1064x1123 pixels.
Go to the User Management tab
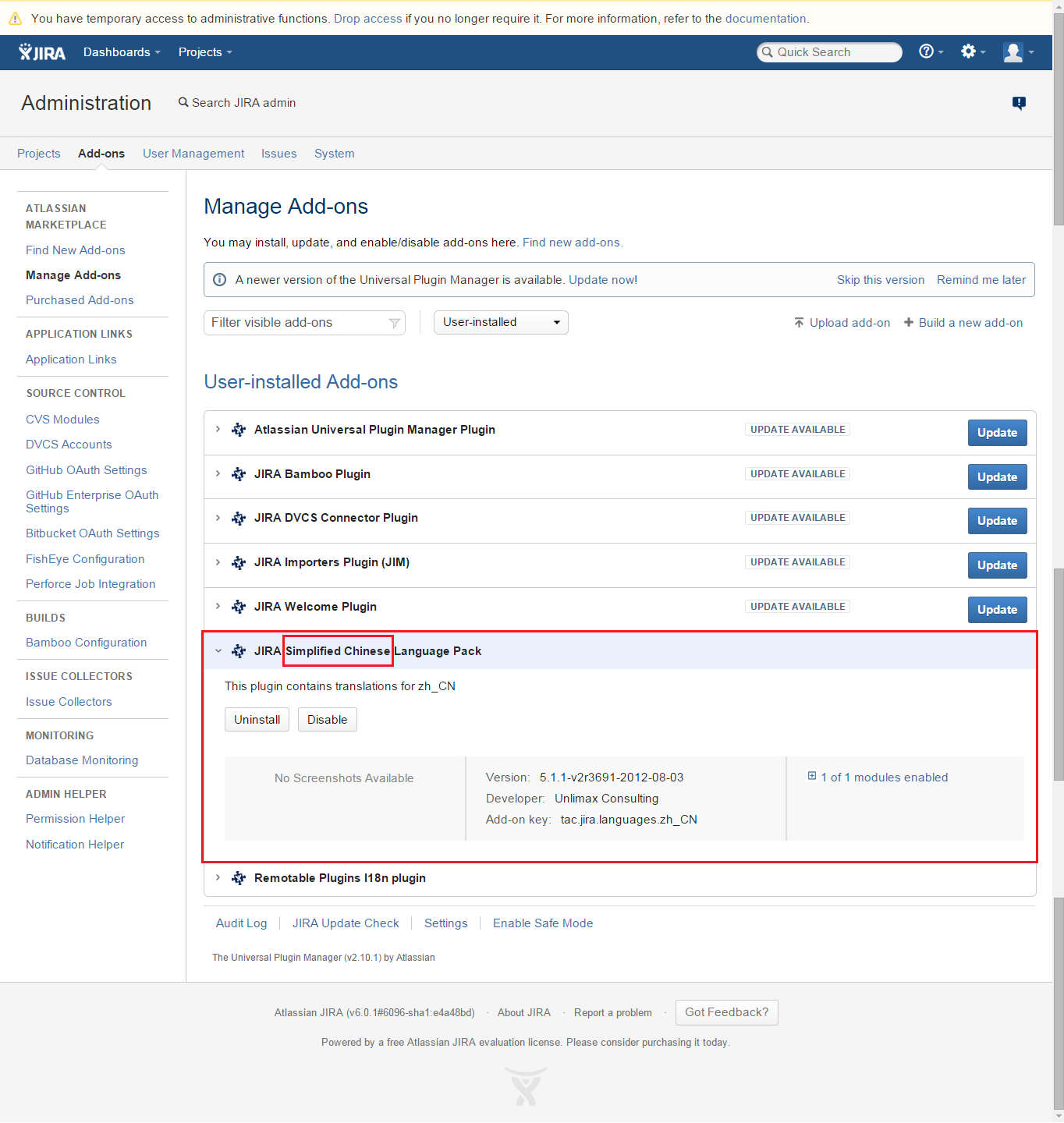193,154
